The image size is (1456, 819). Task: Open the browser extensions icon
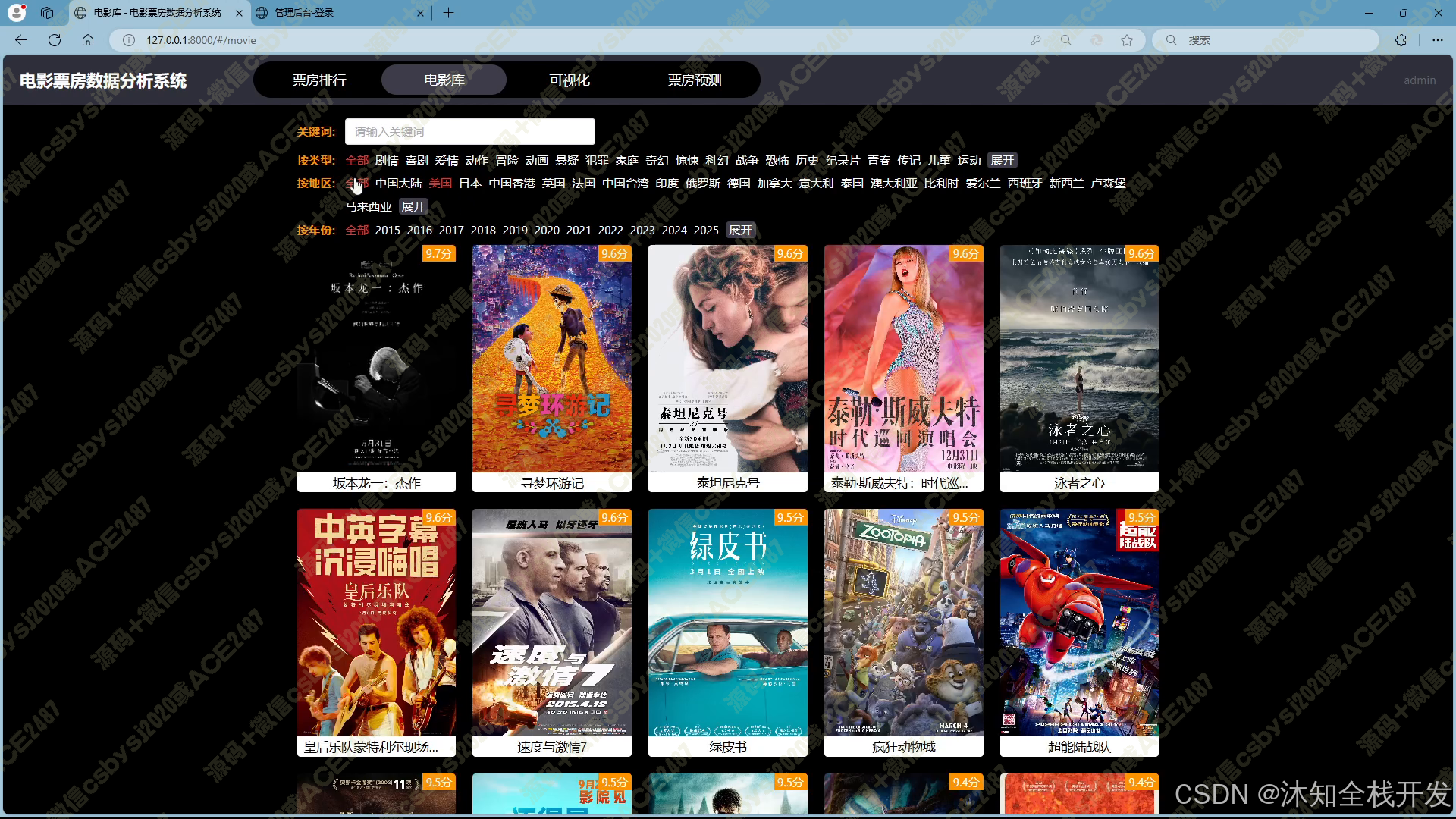(x=1401, y=40)
